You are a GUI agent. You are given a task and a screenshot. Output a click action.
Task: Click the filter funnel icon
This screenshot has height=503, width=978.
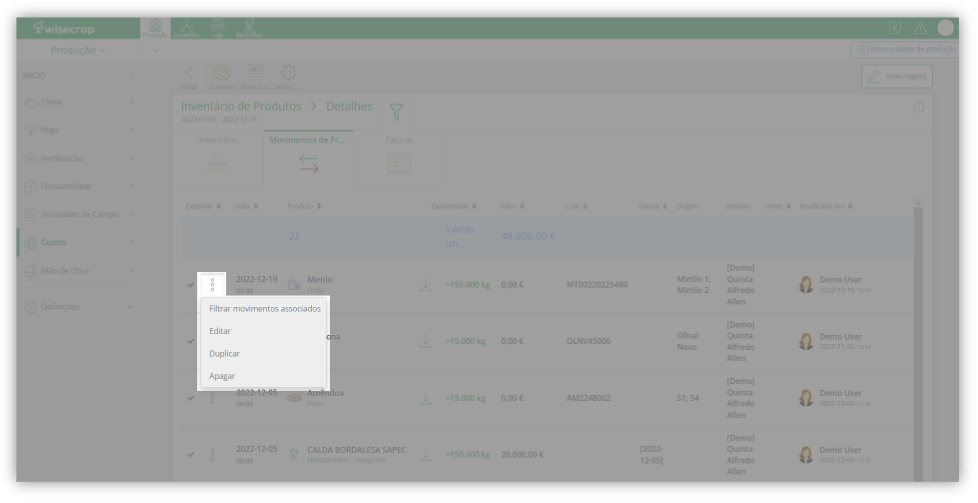(x=396, y=112)
